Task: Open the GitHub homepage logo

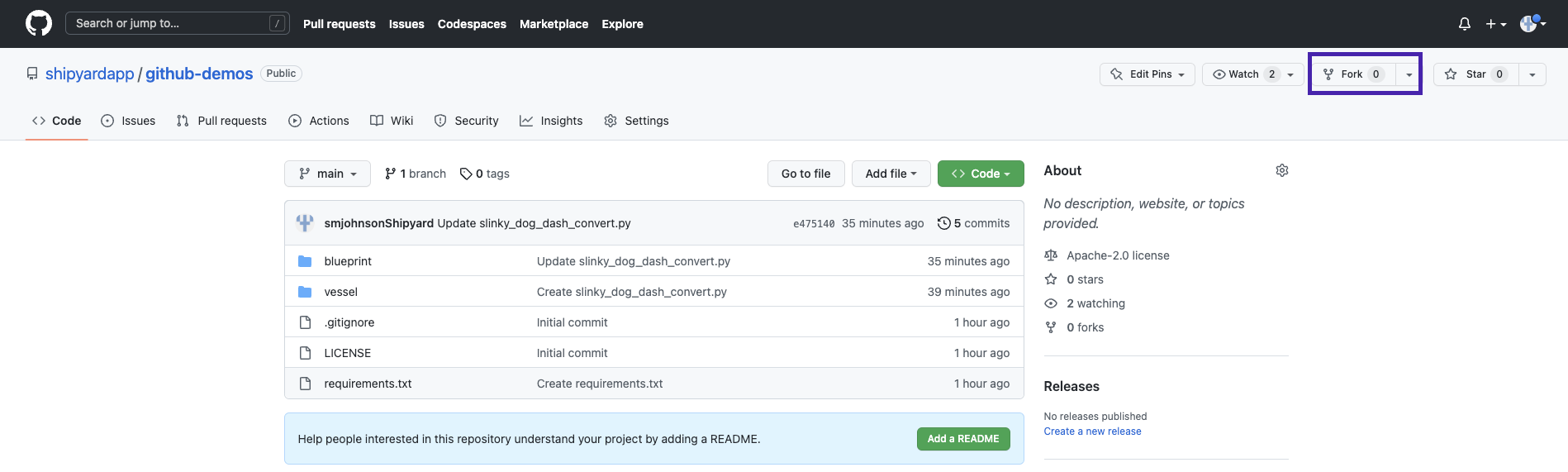Action: (x=39, y=23)
